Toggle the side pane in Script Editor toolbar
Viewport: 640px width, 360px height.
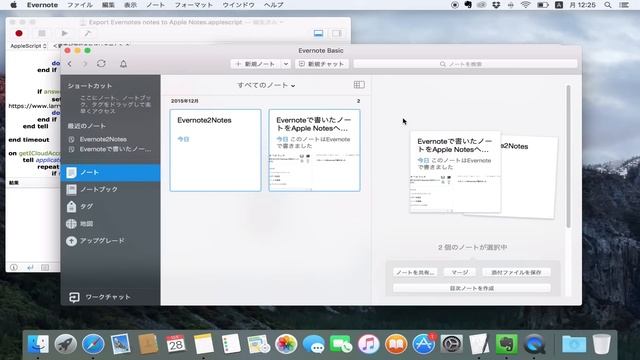337,33
